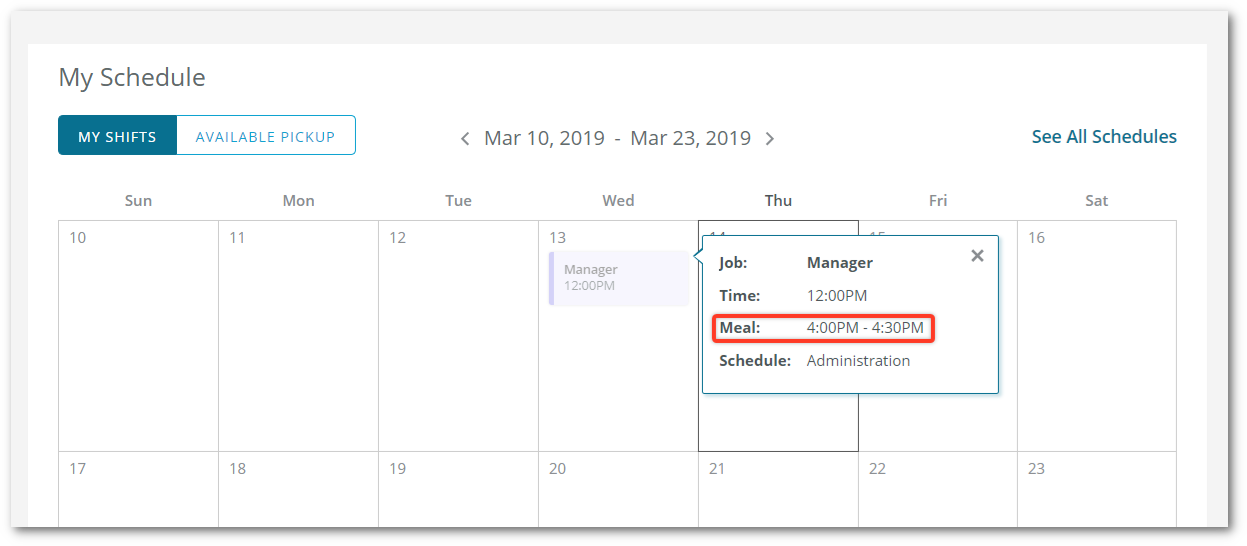
Task: Close the shift details popup
Action: coord(977,256)
